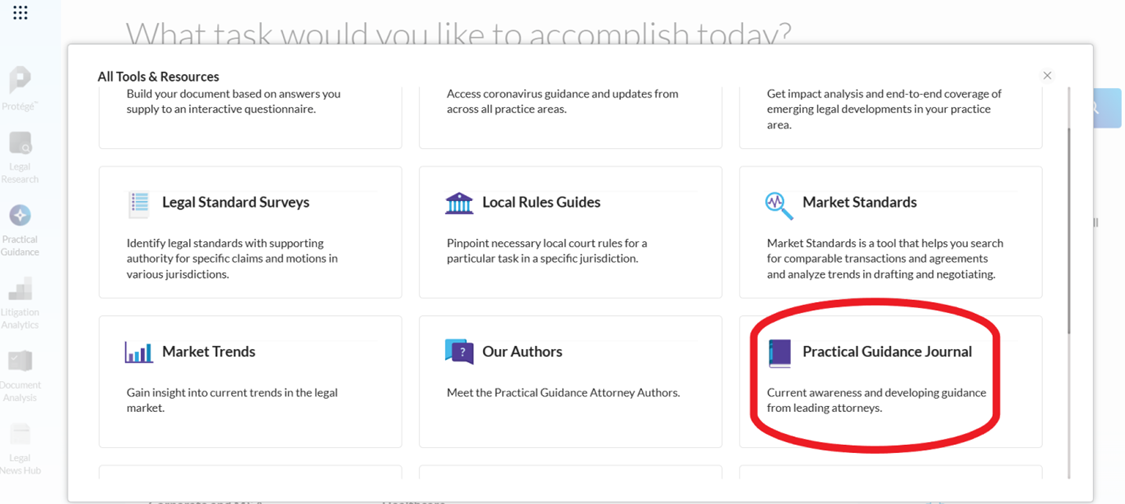
Task: Click the blue search button behind dialog
Action: tap(1108, 108)
